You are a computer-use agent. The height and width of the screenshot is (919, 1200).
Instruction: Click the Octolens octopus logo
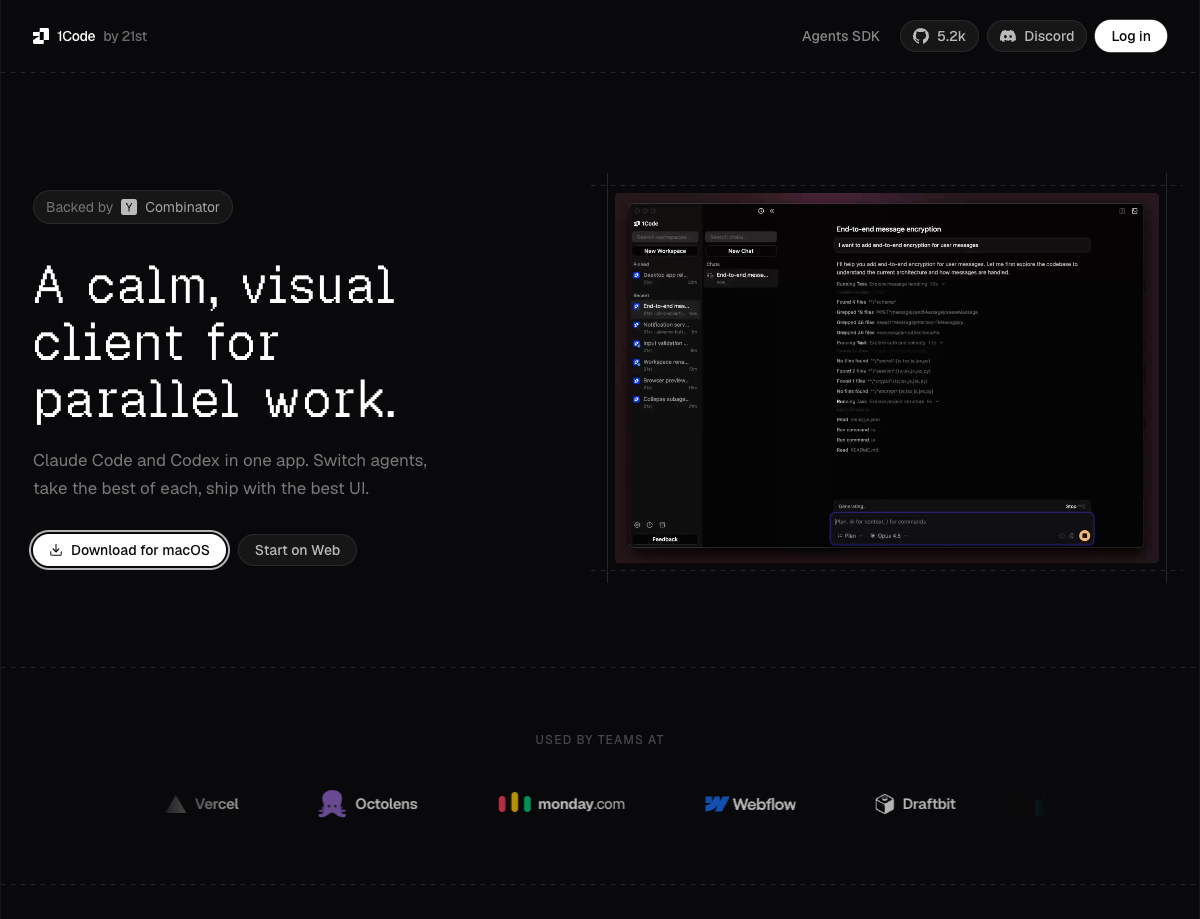click(x=332, y=804)
